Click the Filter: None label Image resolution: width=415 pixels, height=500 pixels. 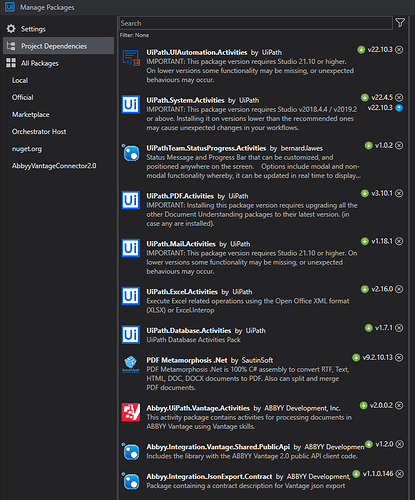point(134,35)
